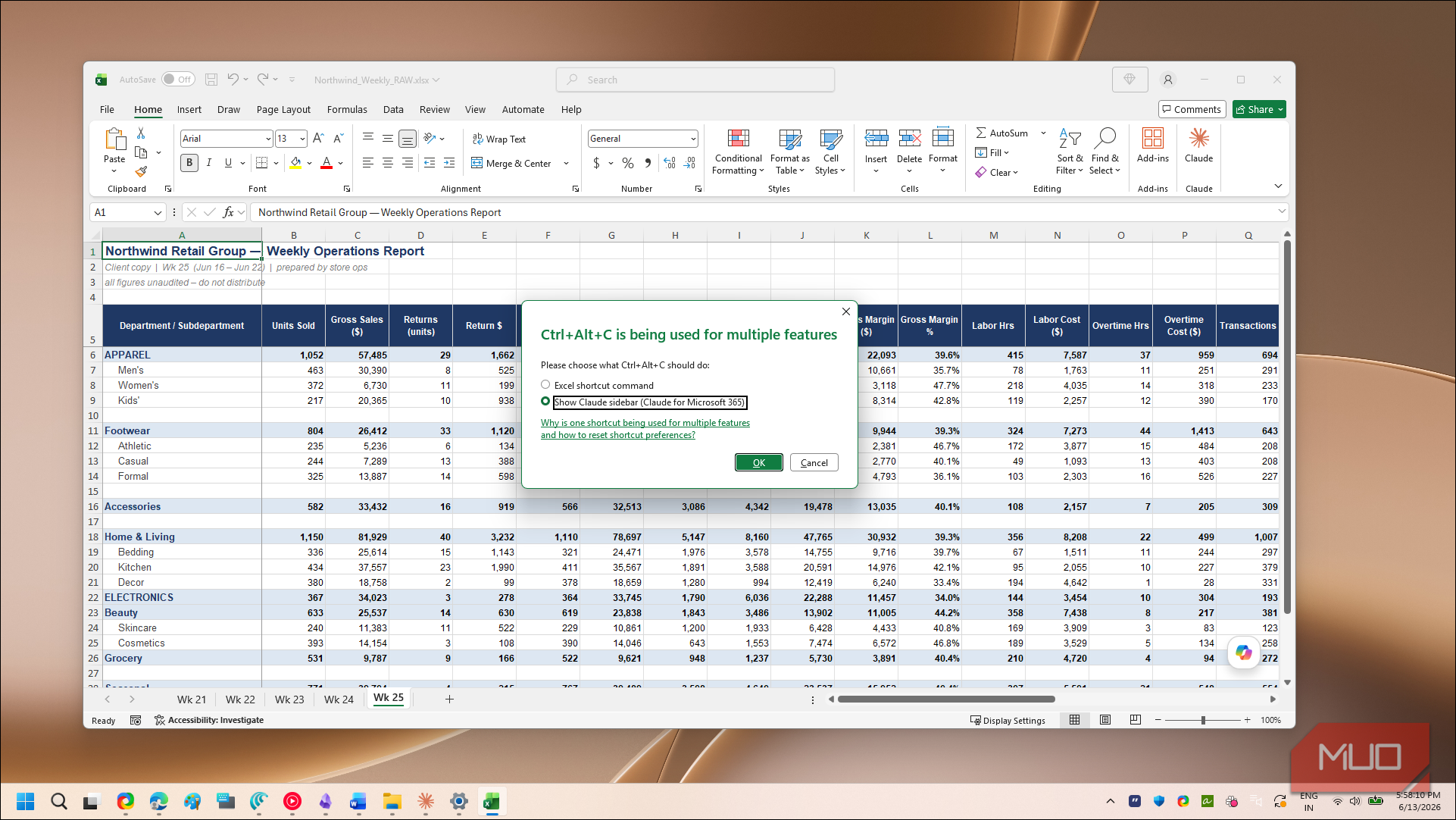Open the font name dropdown
Screen dimensions: 1456x820
[268, 139]
